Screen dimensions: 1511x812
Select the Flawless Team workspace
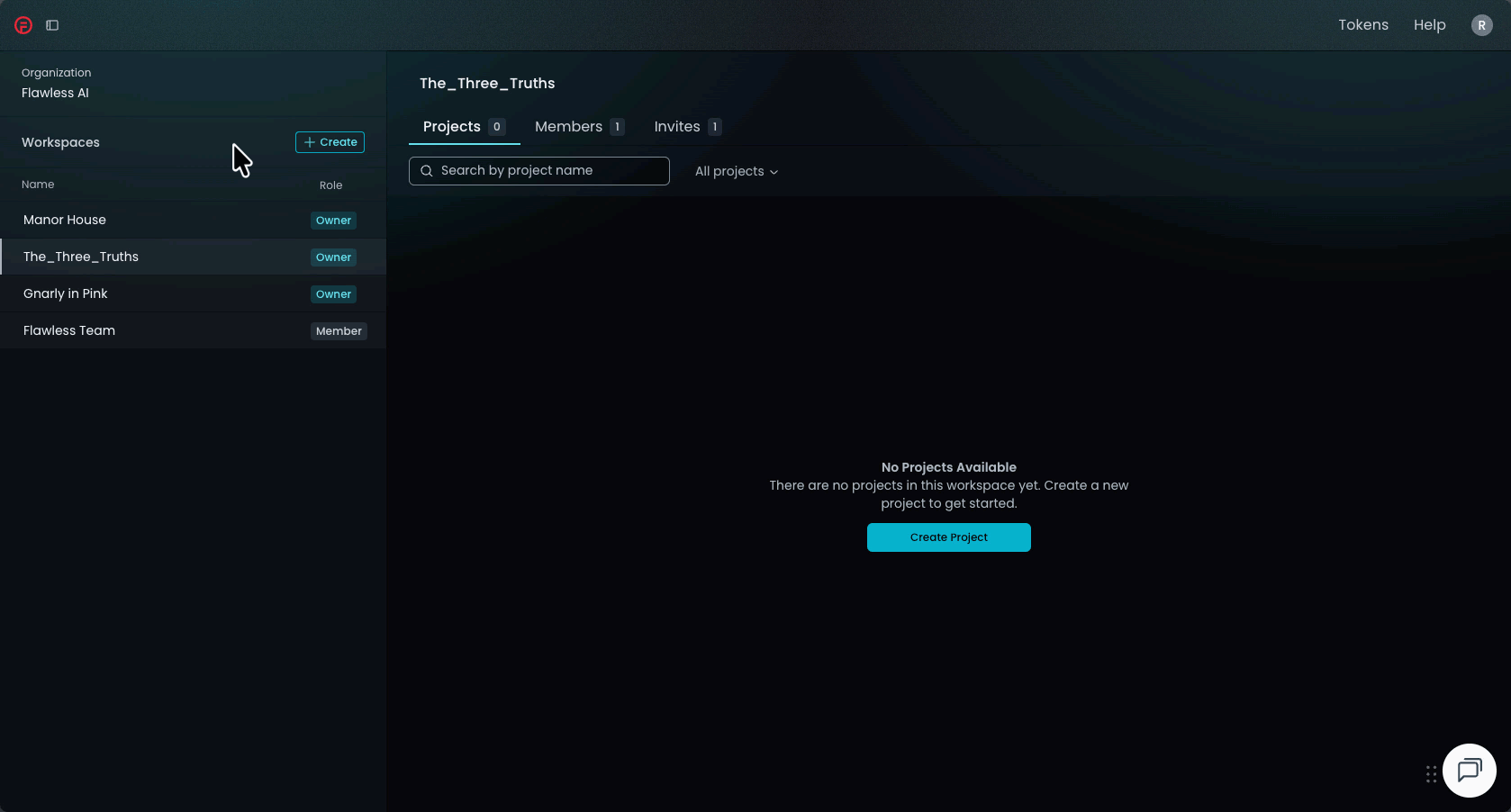193,330
